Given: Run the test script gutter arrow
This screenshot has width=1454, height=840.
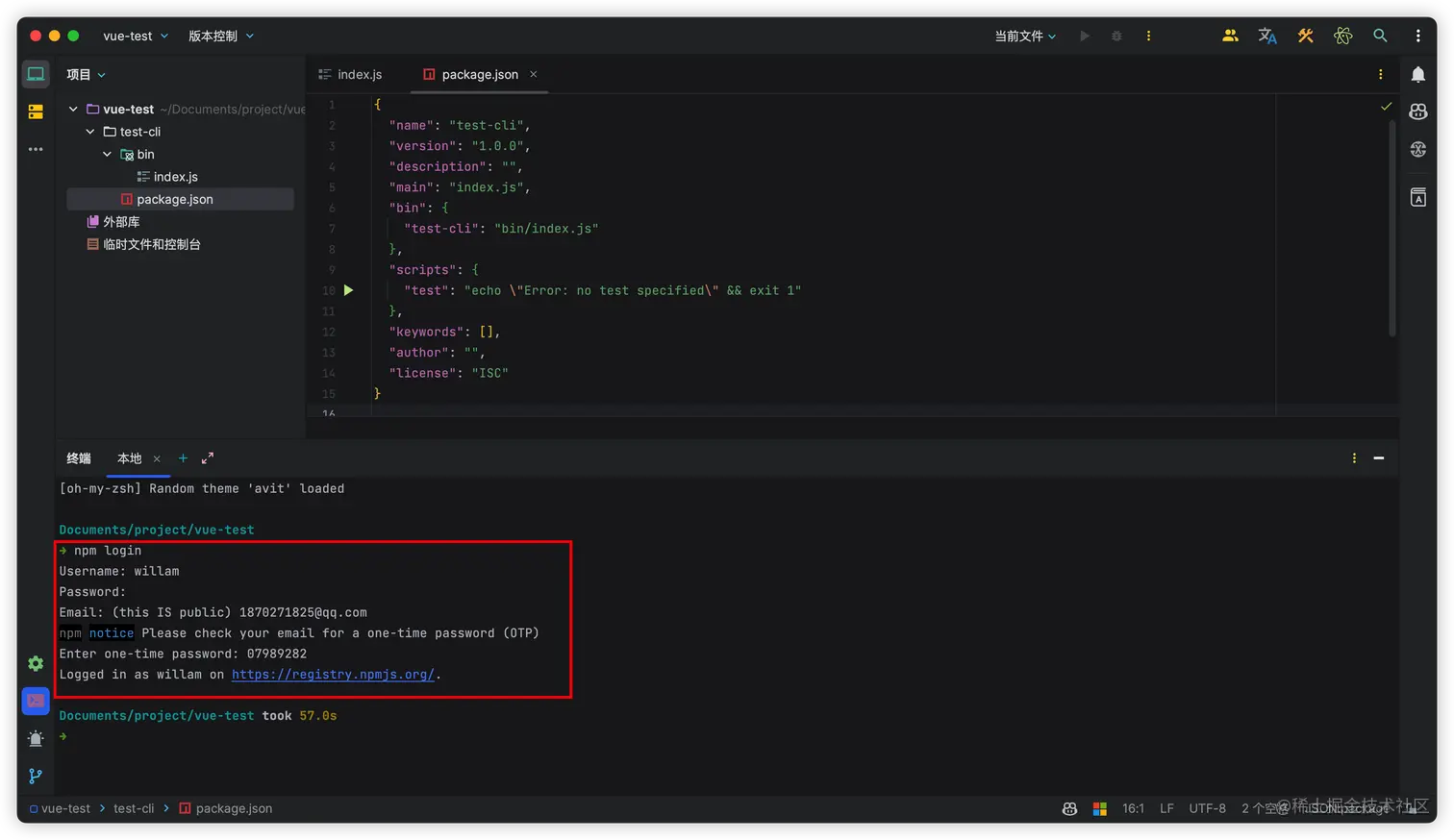Looking at the screenshot, I should (349, 290).
